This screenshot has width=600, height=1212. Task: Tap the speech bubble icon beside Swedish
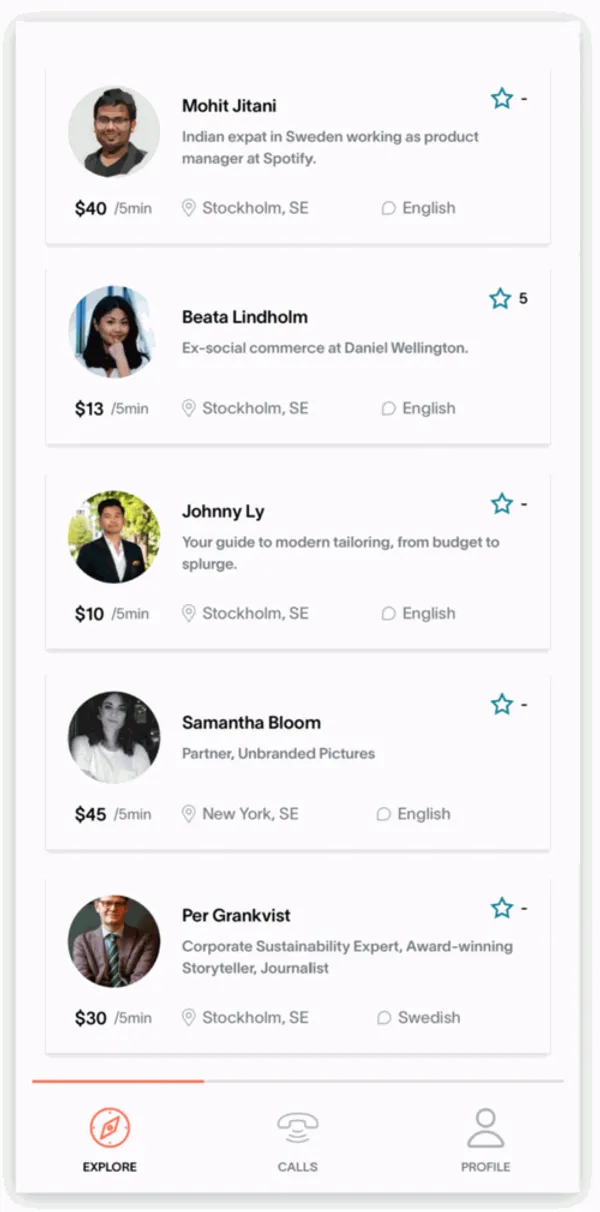[383, 1018]
